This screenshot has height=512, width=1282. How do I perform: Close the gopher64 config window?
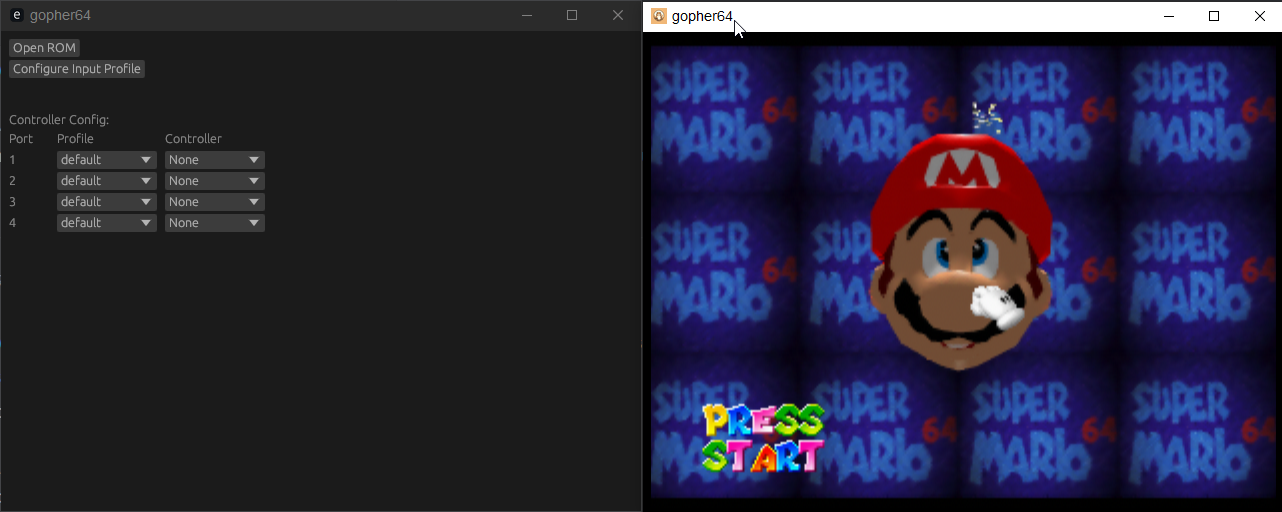pyautogui.click(x=618, y=15)
